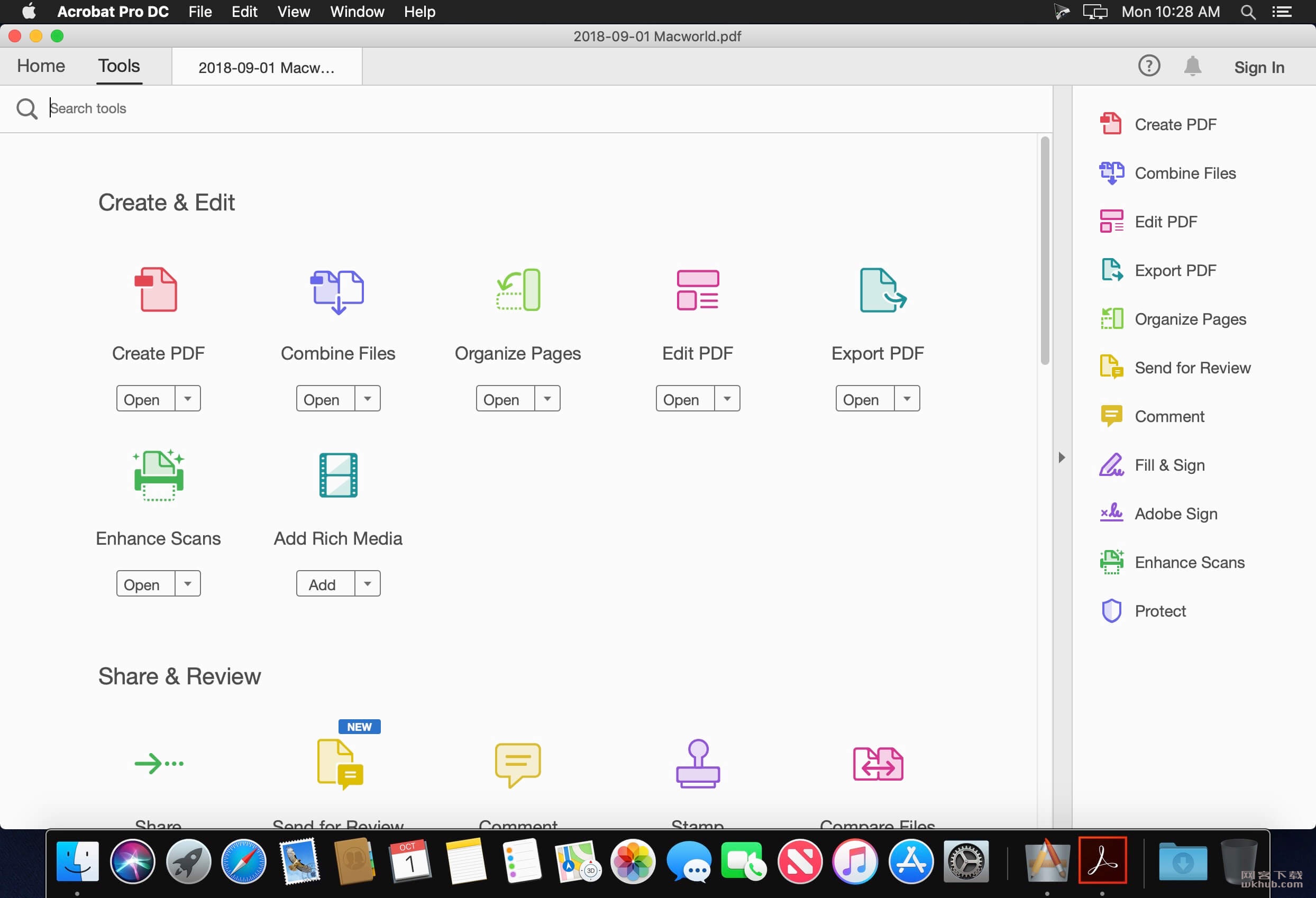Screen dimensions: 1316x898
Task: Click the notifications bell icon
Action: [1192, 66]
